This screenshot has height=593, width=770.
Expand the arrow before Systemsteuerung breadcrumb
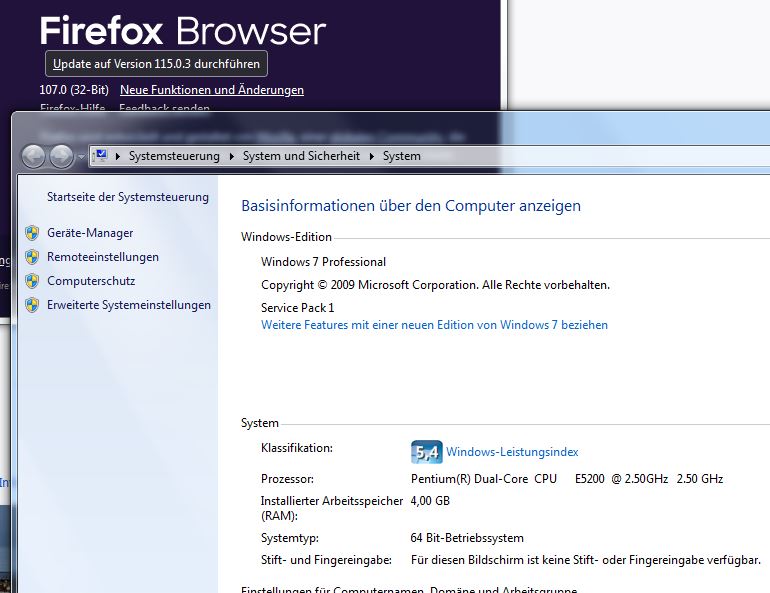pyautogui.click(x=118, y=156)
